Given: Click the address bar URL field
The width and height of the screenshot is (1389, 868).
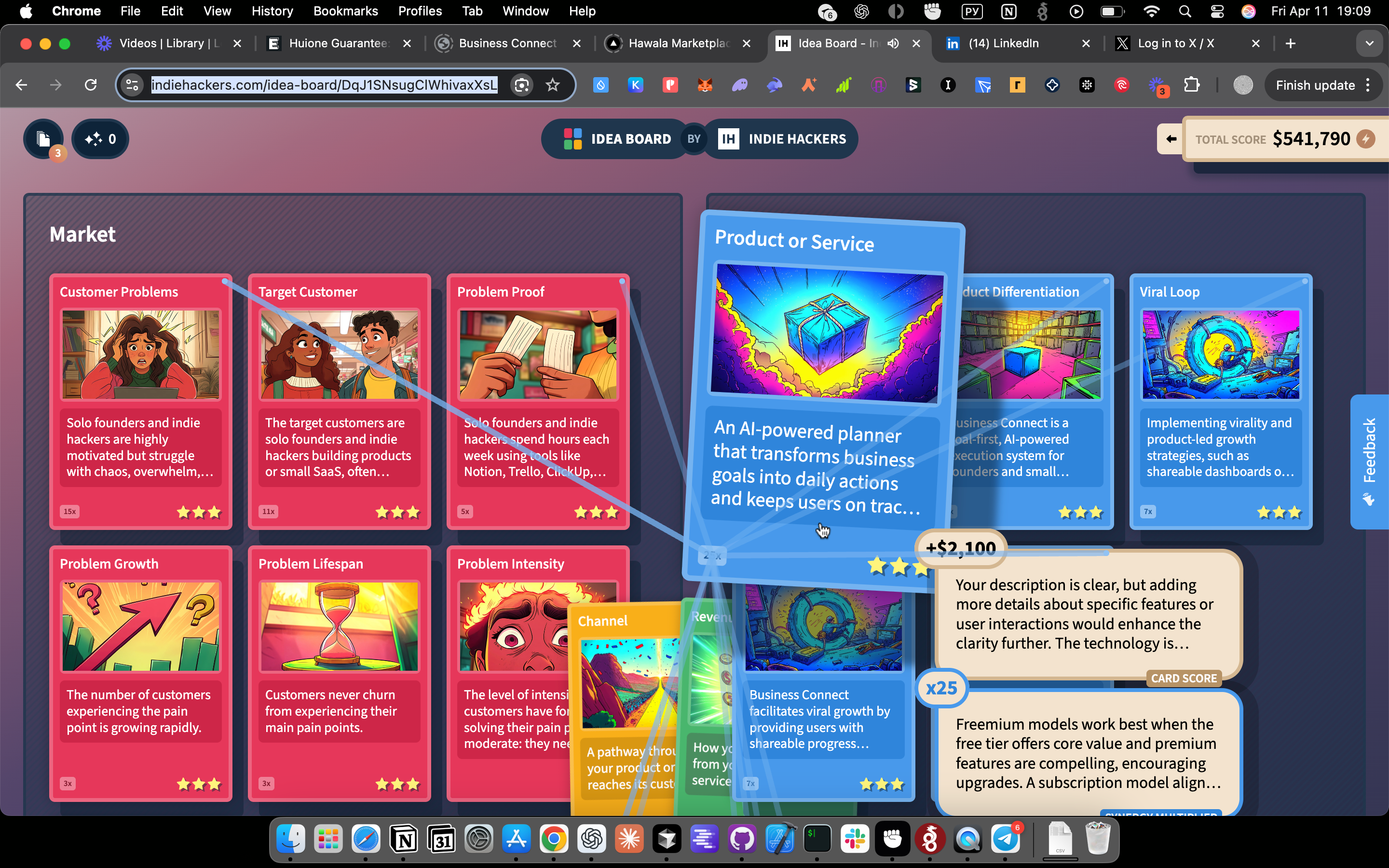Looking at the screenshot, I should 324,85.
